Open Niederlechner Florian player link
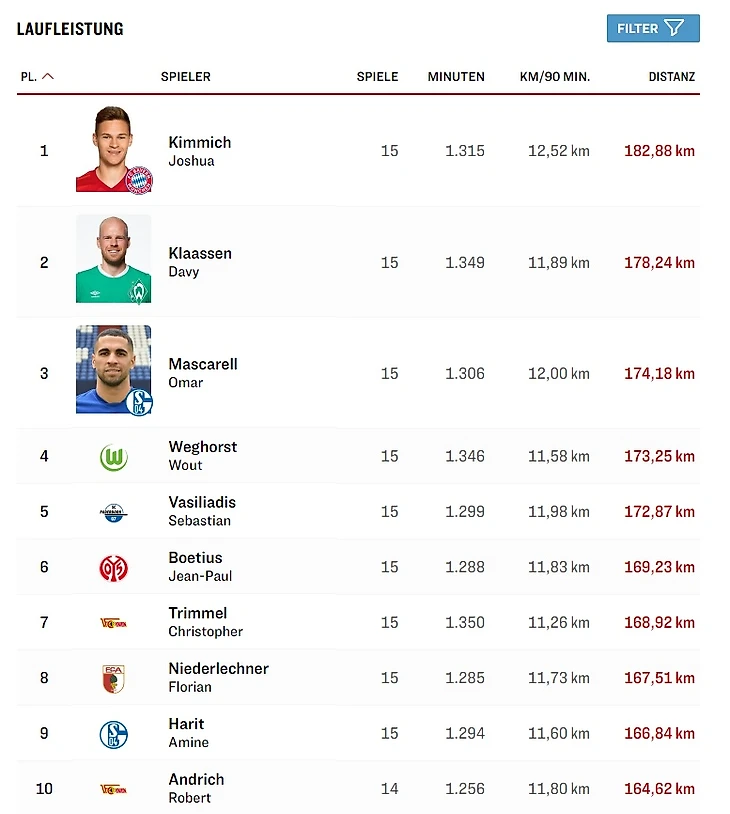The height and width of the screenshot is (814, 730). click(x=218, y=677)
